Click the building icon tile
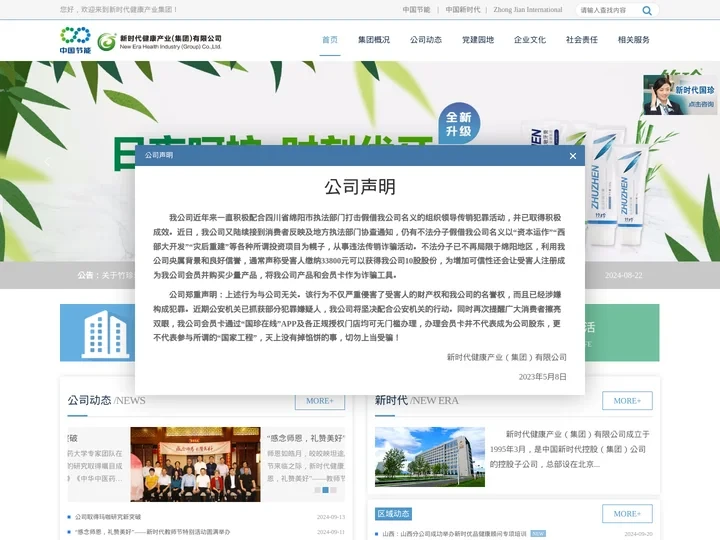Screen dimensions: 720x540 pos(105,334)
